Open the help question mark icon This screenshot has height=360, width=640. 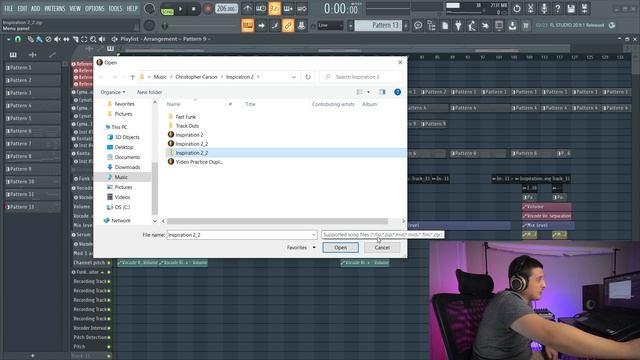click(557, 8)
